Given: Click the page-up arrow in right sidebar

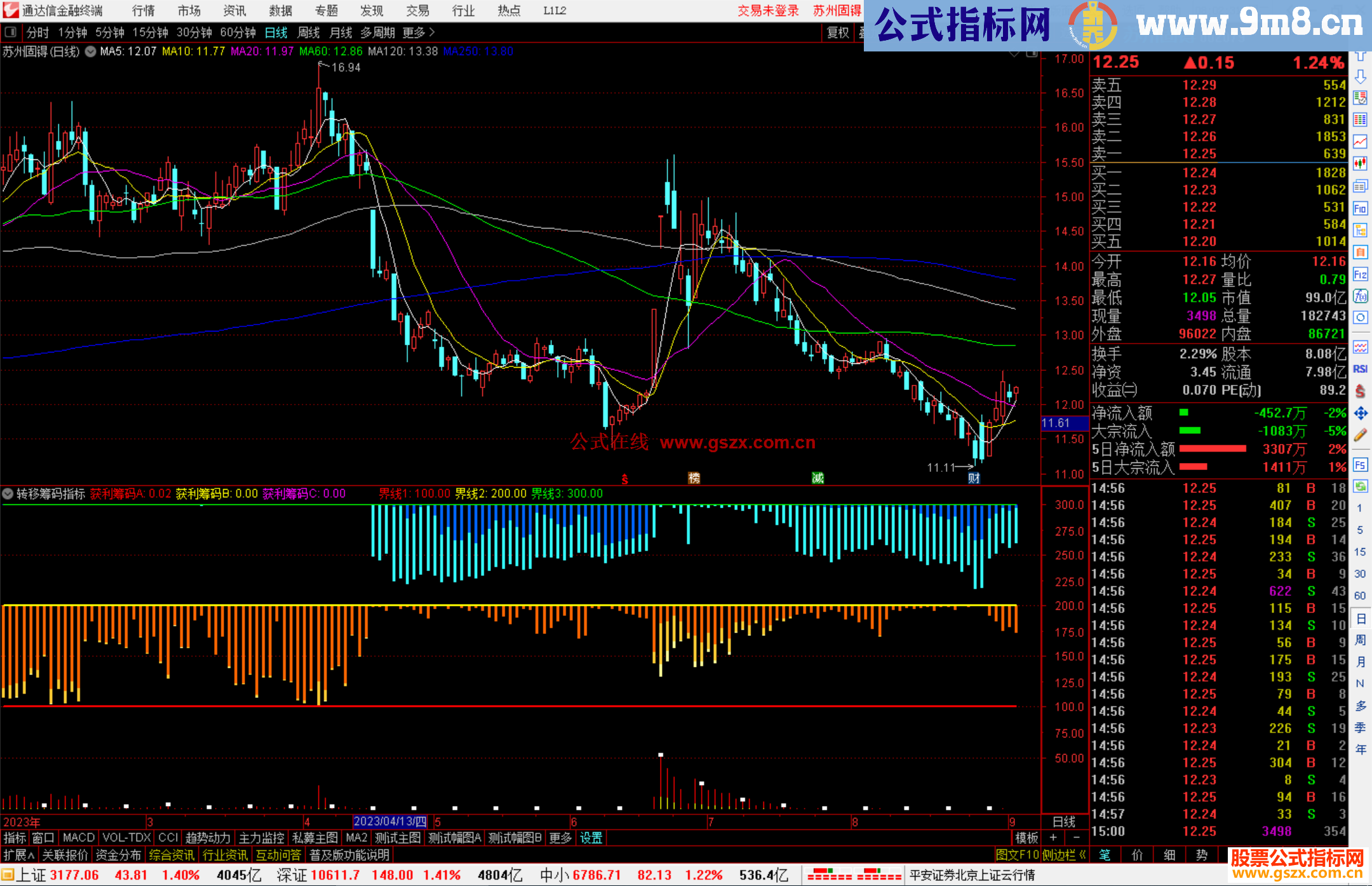Looking at the screenshot, I should click(1360, 56).
